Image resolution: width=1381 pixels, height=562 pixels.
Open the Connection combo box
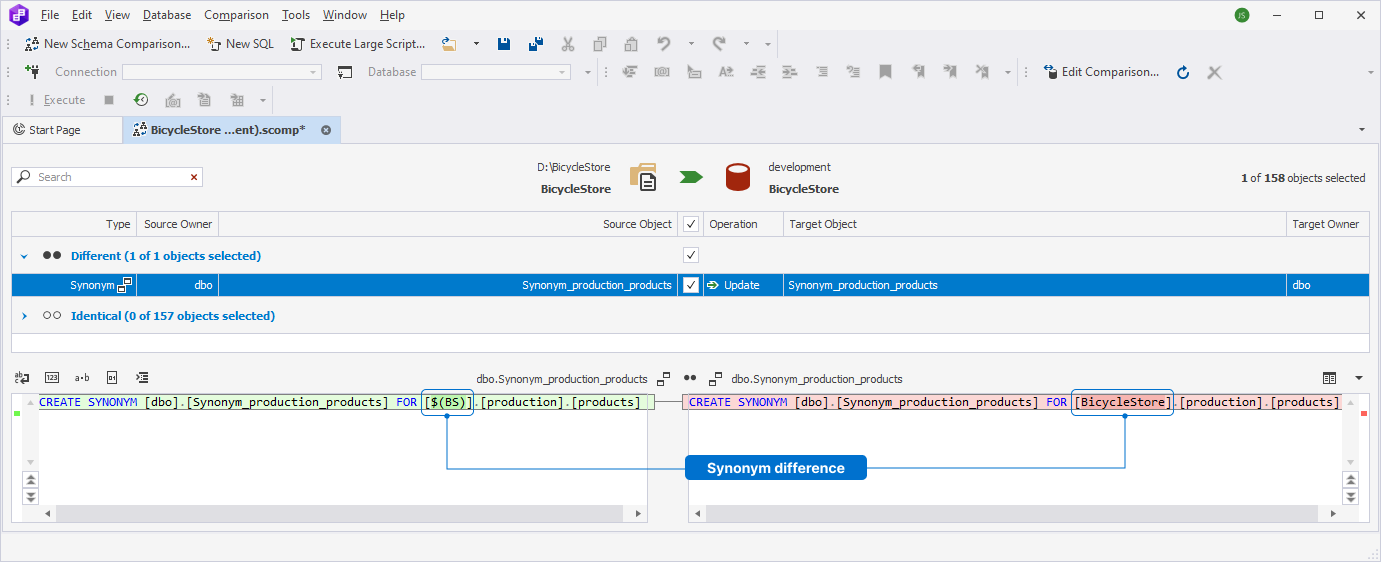point(222,72)
